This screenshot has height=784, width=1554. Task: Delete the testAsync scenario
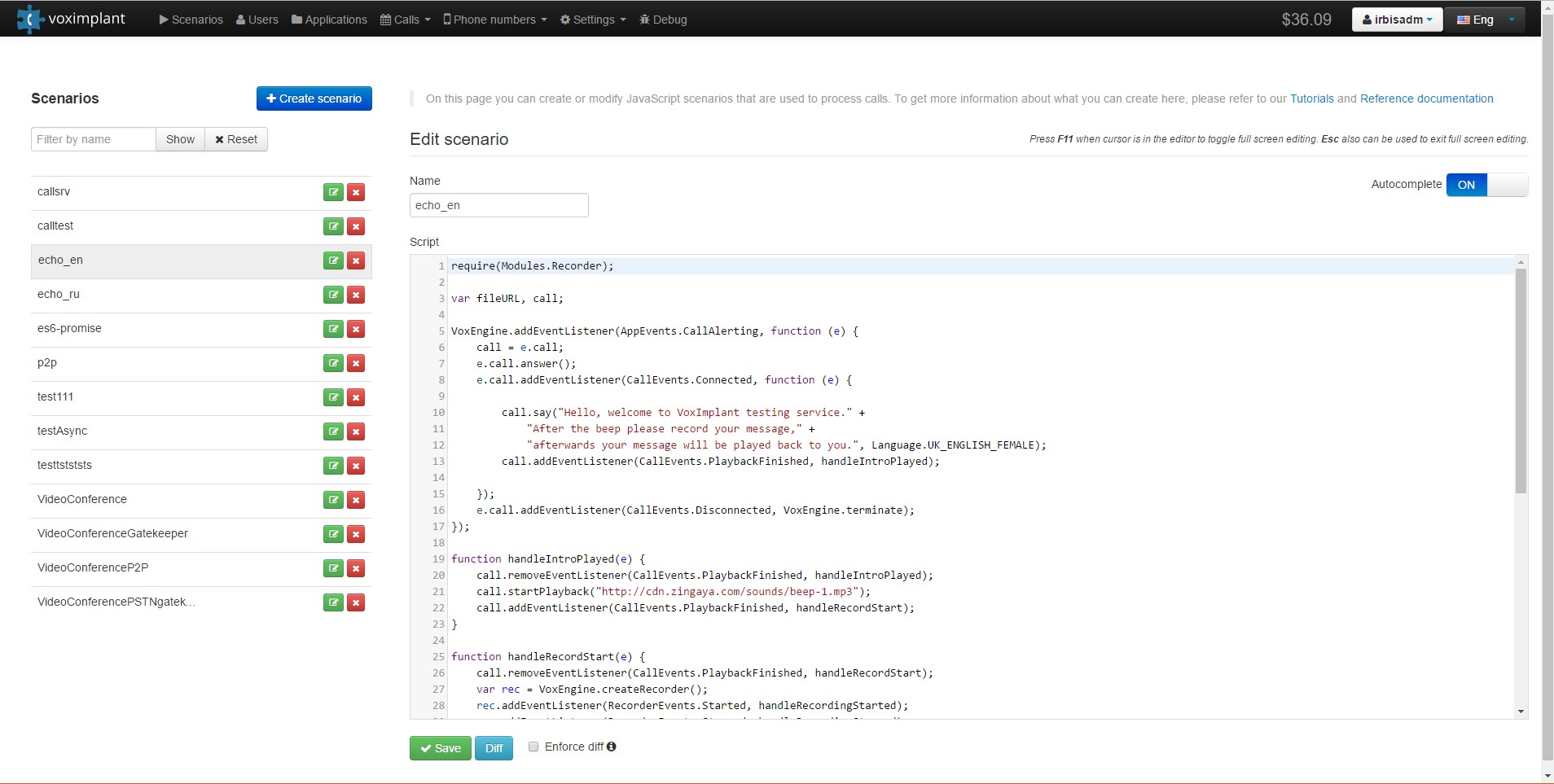pyautogui.click(x=356, y=431)
